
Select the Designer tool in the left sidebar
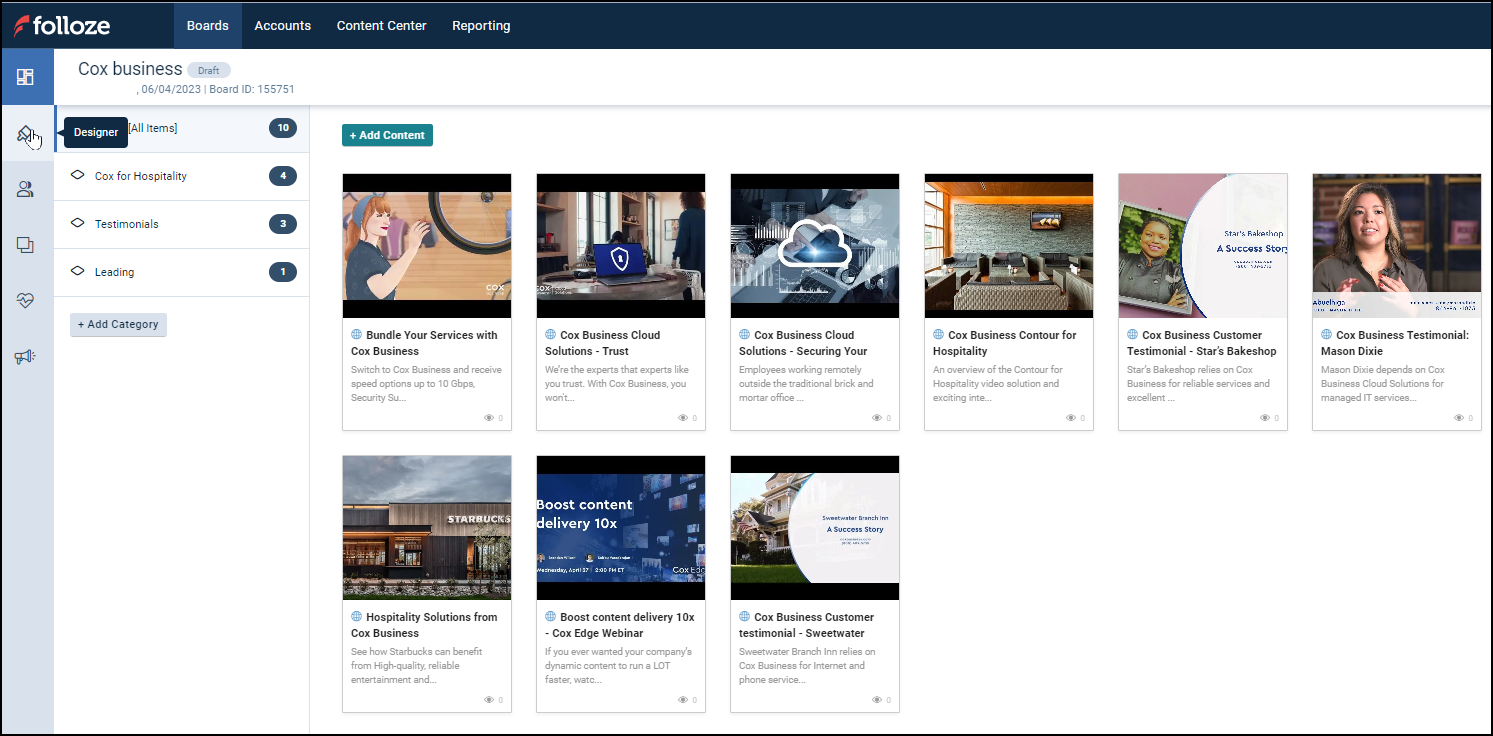27,132
